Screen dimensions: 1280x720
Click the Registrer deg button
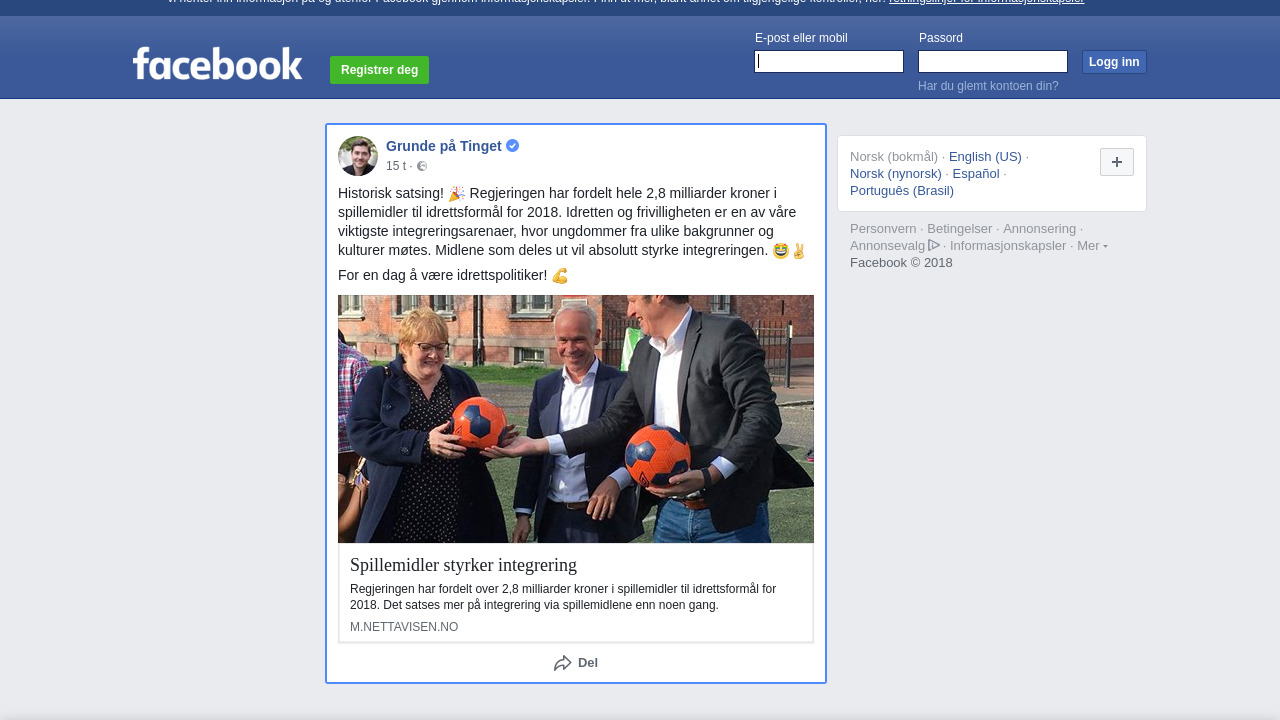[379, 70]
